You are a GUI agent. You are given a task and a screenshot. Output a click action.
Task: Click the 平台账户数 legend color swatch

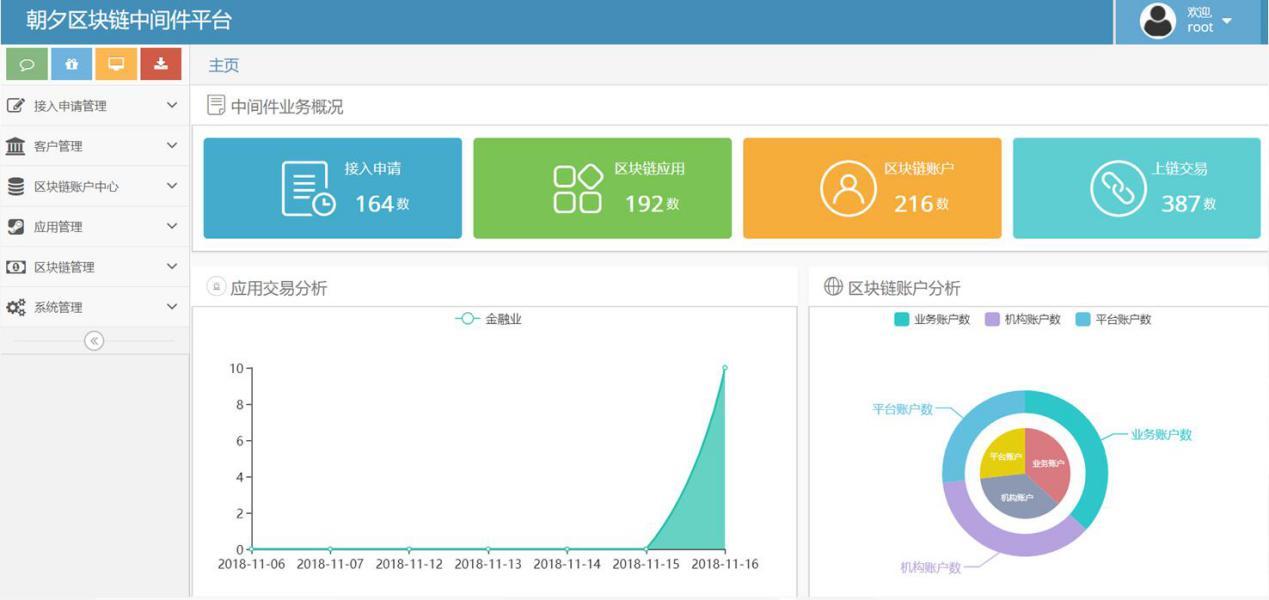point(1083,319)
